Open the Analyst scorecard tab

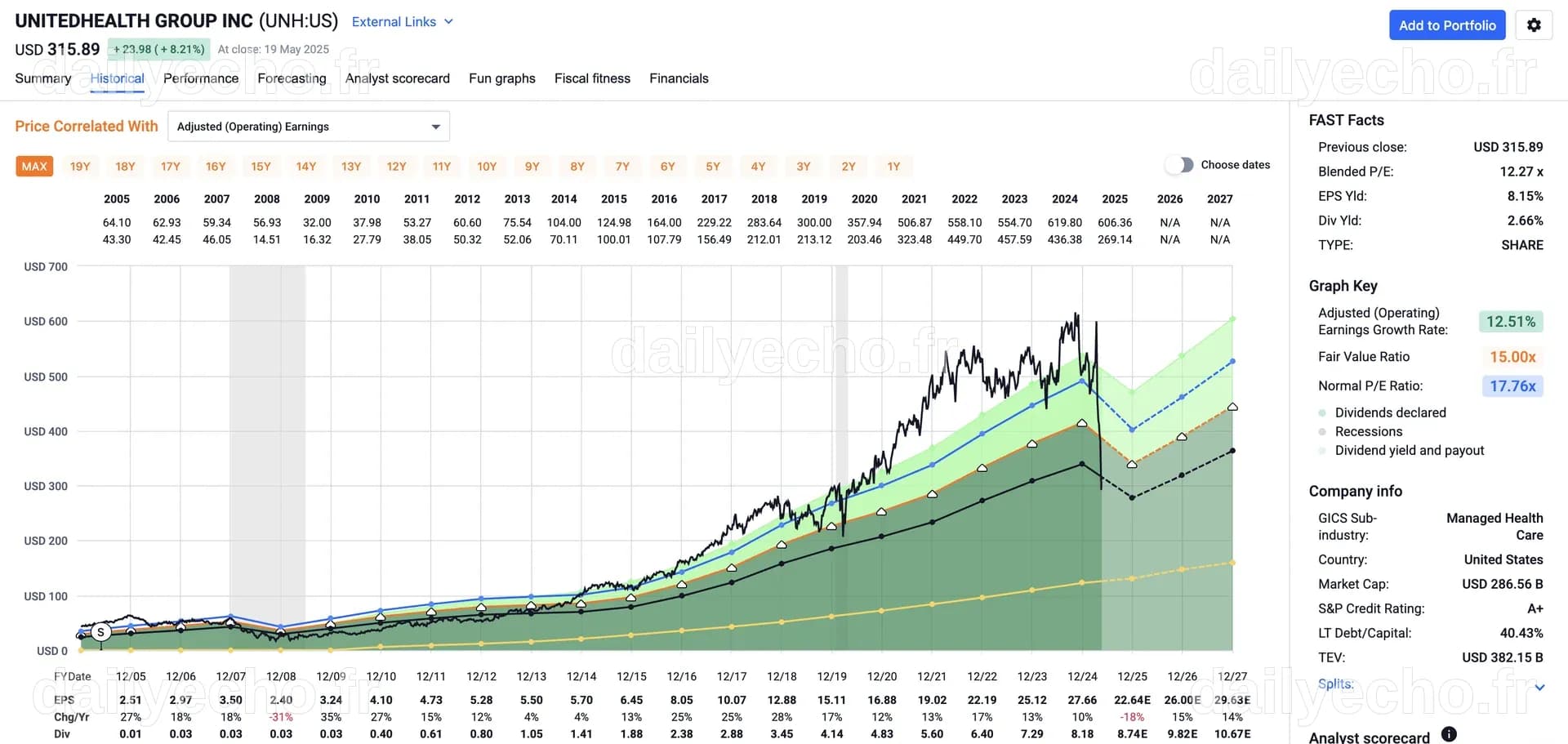[x=398, y=78]
